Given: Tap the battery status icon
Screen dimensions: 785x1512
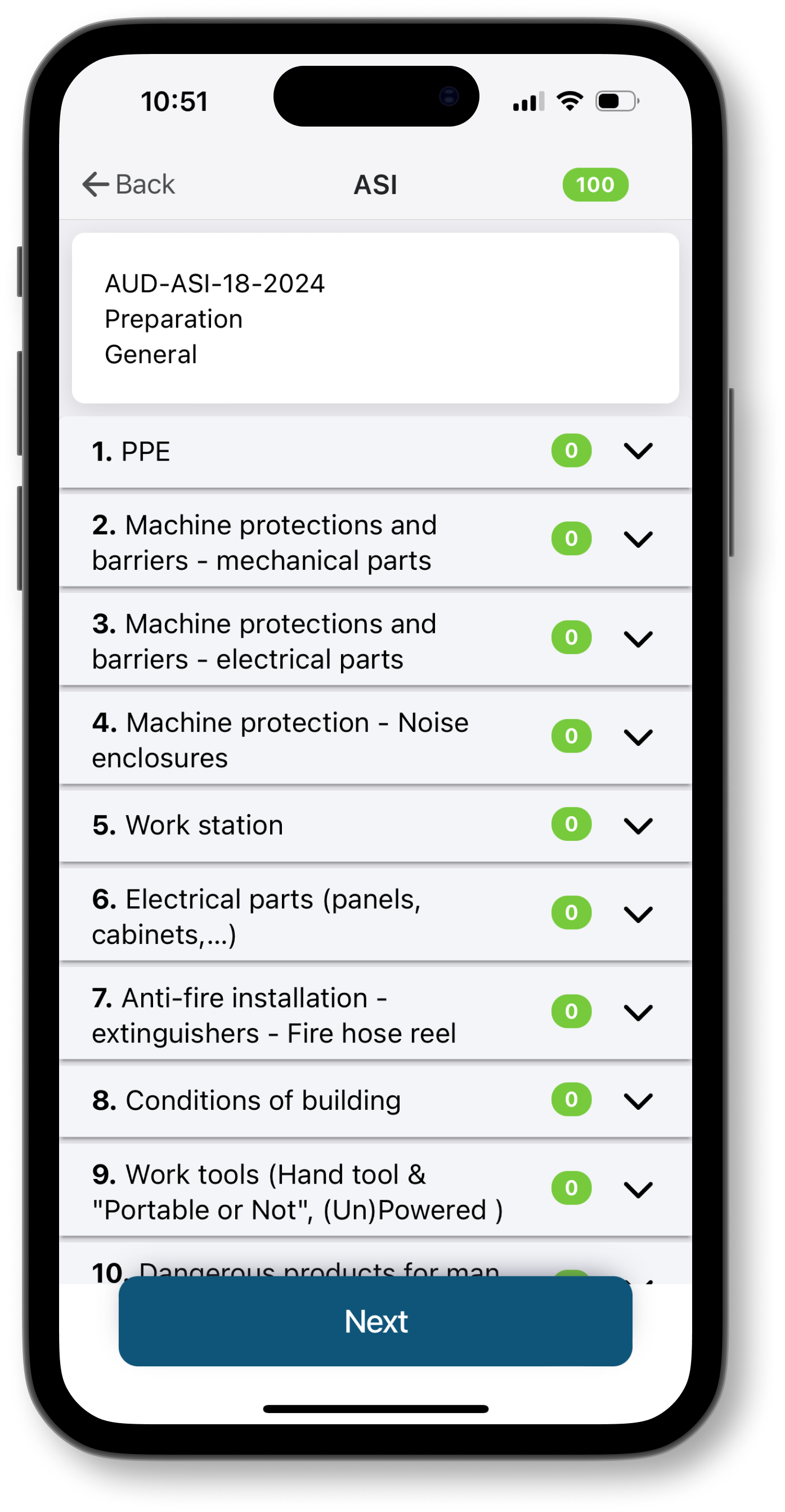Looking at the screenshot, I should [616, 102].
